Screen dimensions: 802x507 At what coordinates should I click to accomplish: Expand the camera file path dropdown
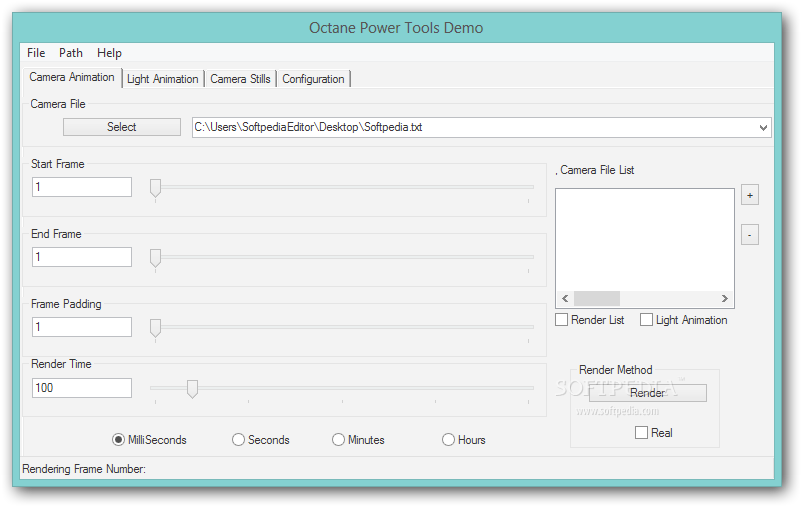point(763,127)
